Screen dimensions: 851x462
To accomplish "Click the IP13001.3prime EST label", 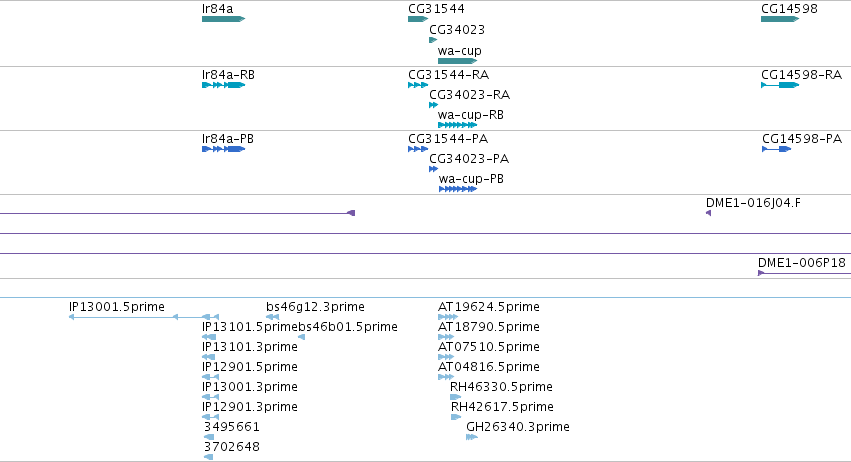I will pyautogui.click(x=250, y=387).
